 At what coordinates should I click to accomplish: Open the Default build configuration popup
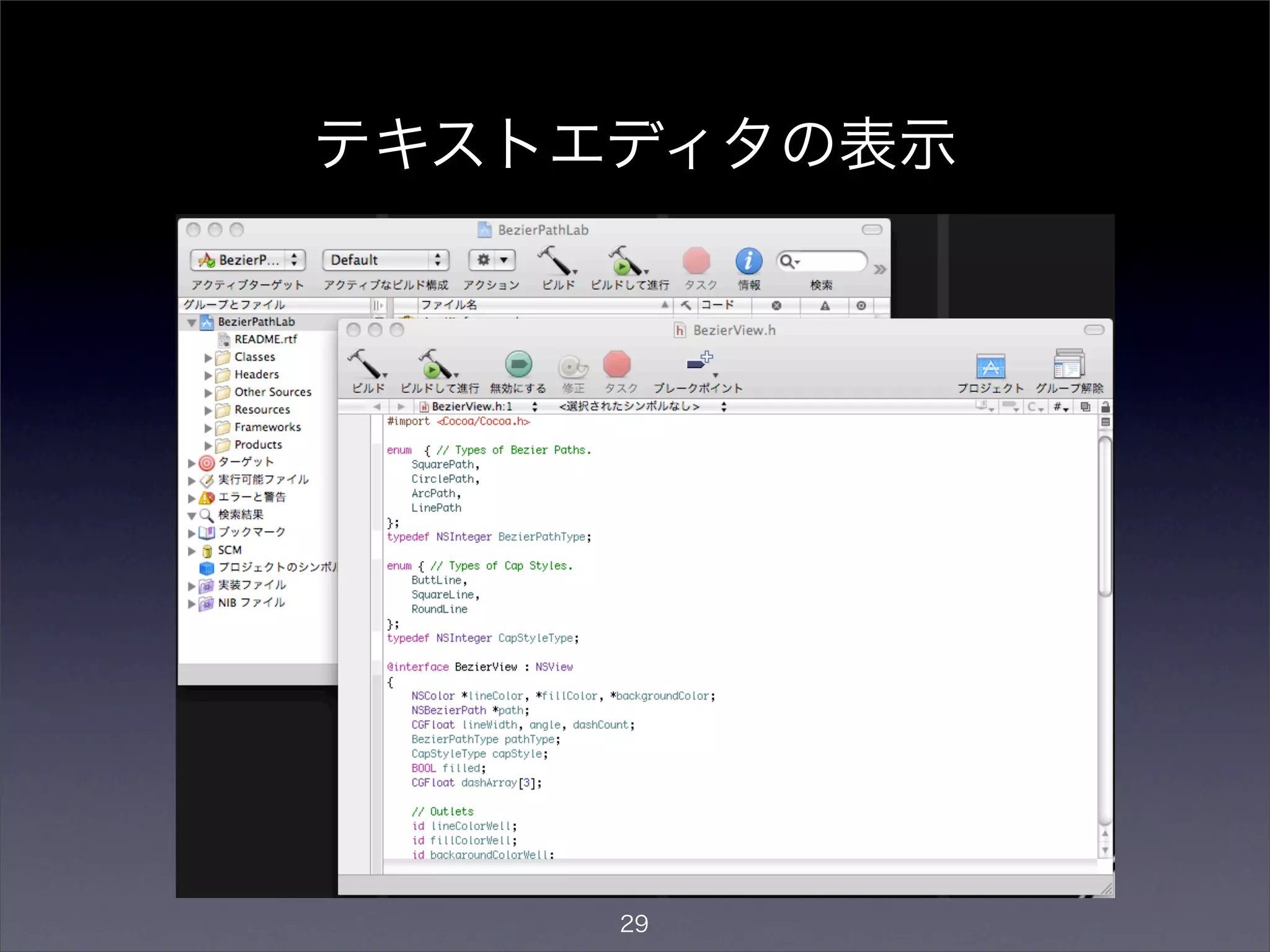pyautogui.click(x=386, y=260)
